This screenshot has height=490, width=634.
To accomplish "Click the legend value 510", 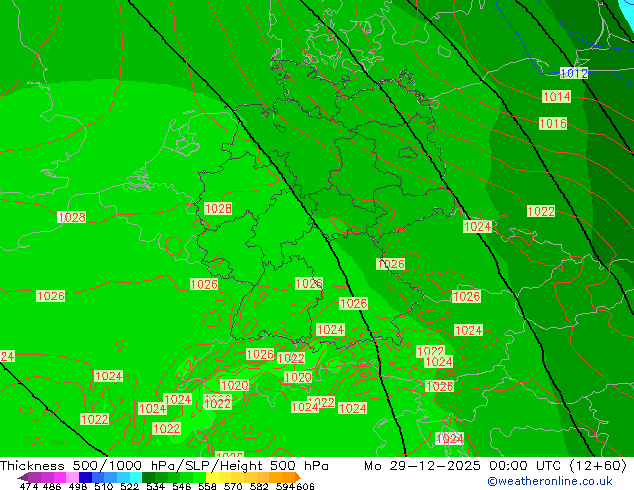I will (x=104, y=486).
